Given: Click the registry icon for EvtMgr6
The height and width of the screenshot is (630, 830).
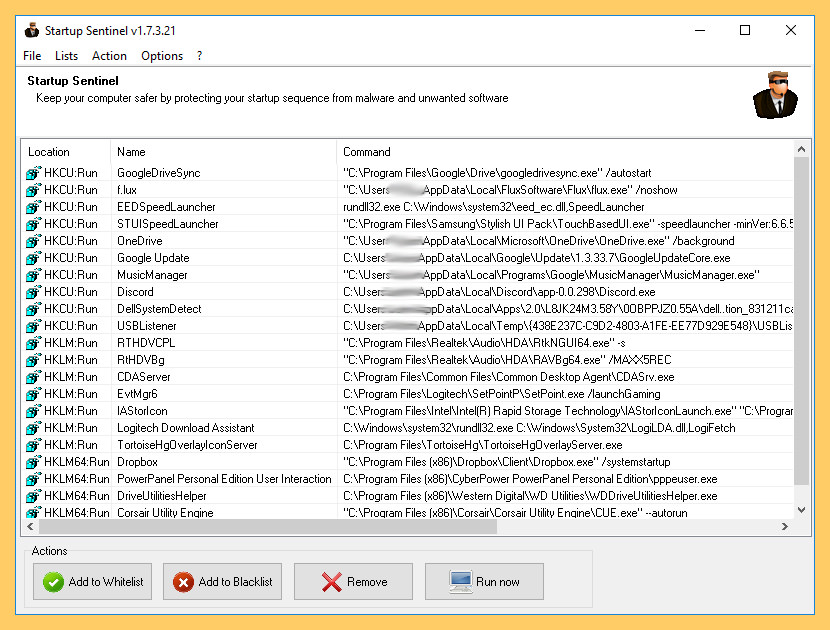Looking at the screenshot, I should (x=33, y=394).
